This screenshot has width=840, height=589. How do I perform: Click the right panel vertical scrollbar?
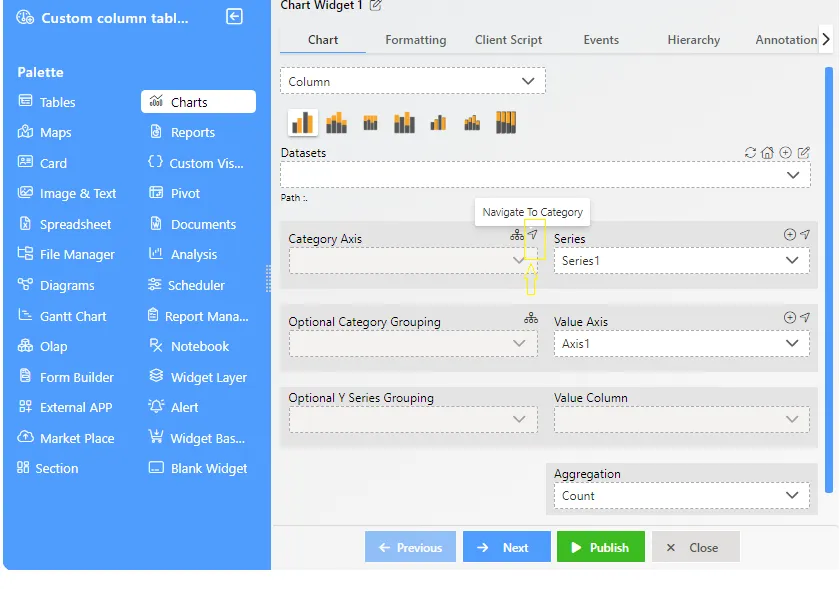coord(829,279)
